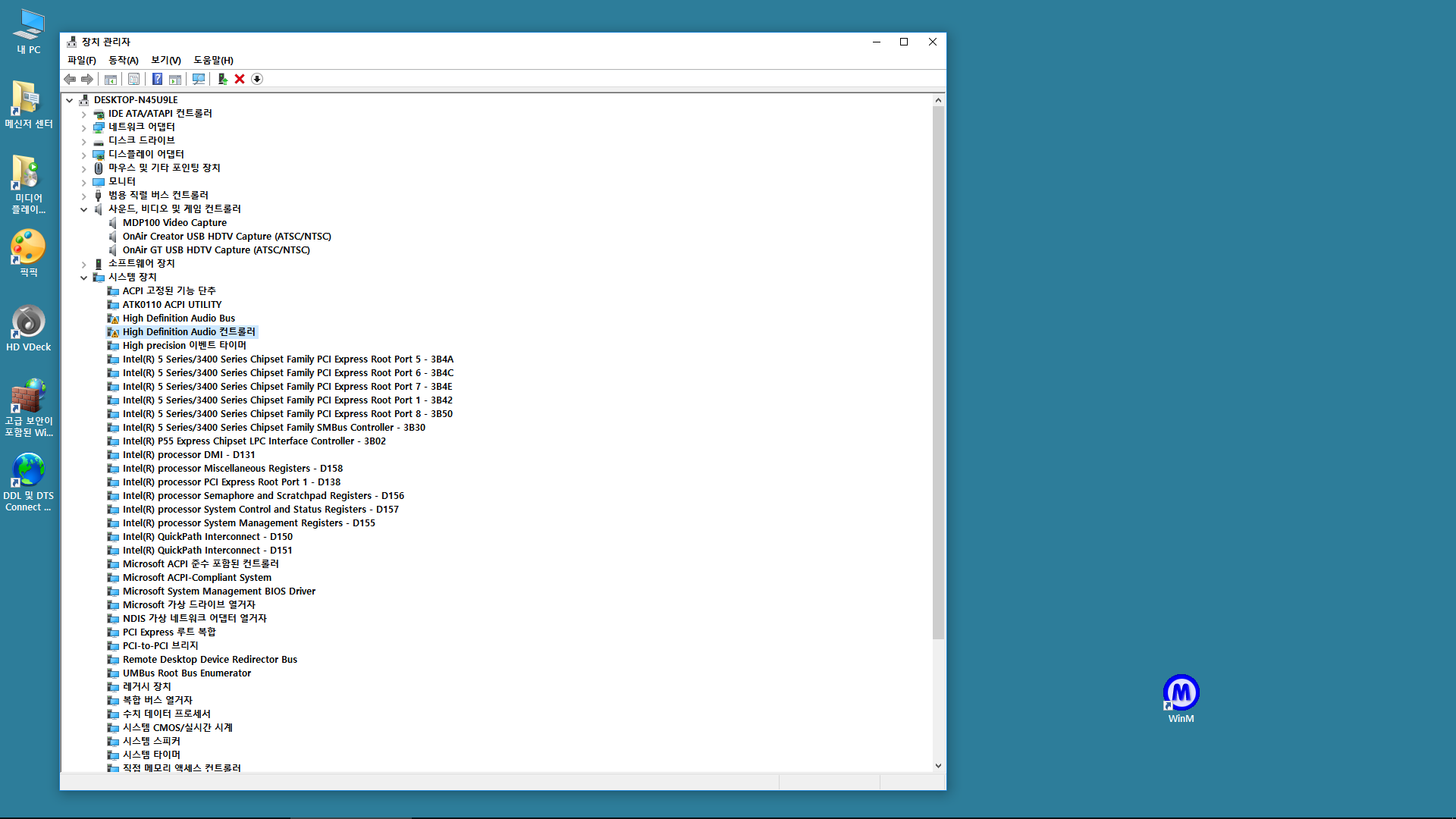Open the 미디어 플레이어 desktop shortcut
This screenshot has width=1456, height=819.
coord(29,184)
